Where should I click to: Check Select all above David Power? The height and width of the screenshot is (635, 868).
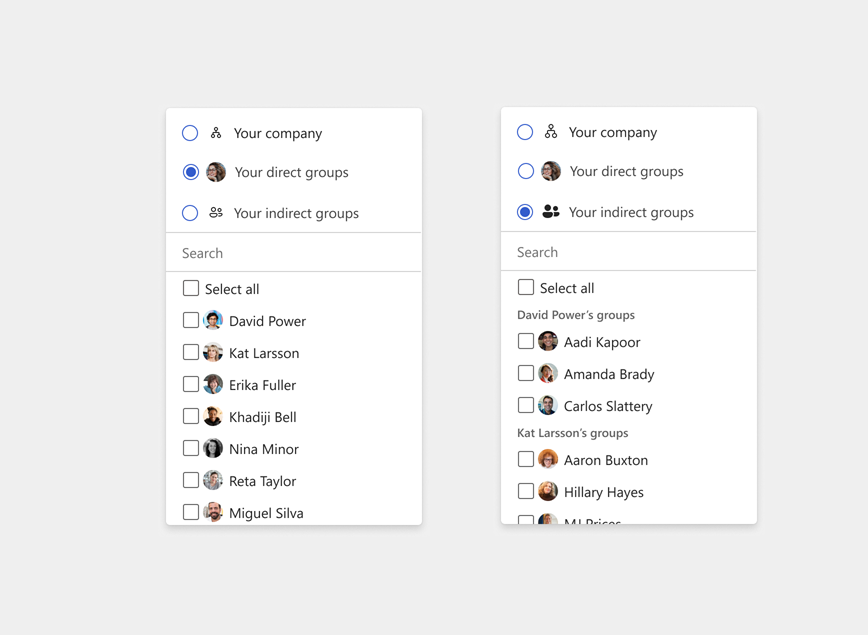pyautogui.click(x=191, y=288)
